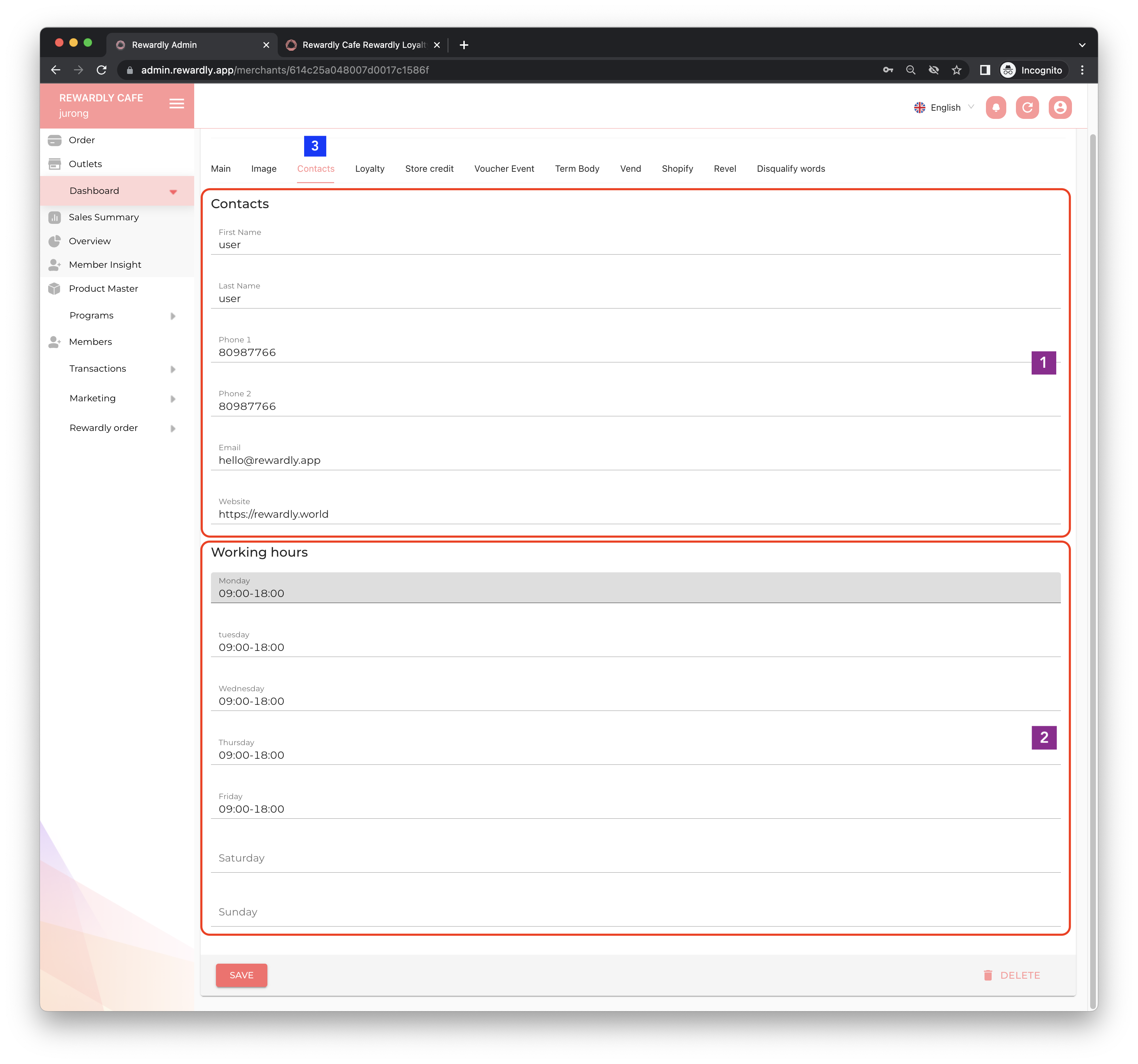
Task: Open the Store credit tab
Action: click(429, 169)
